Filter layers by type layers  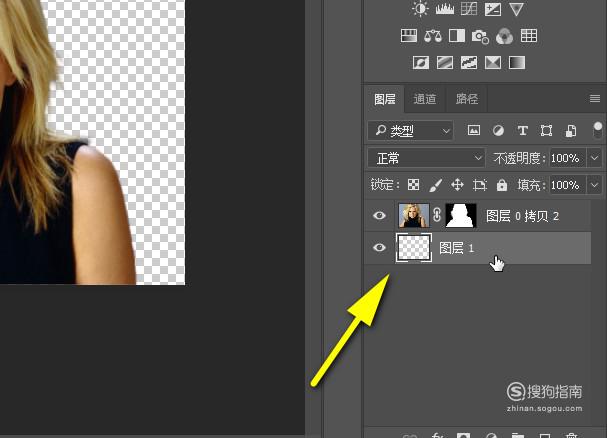pos(523,131)
